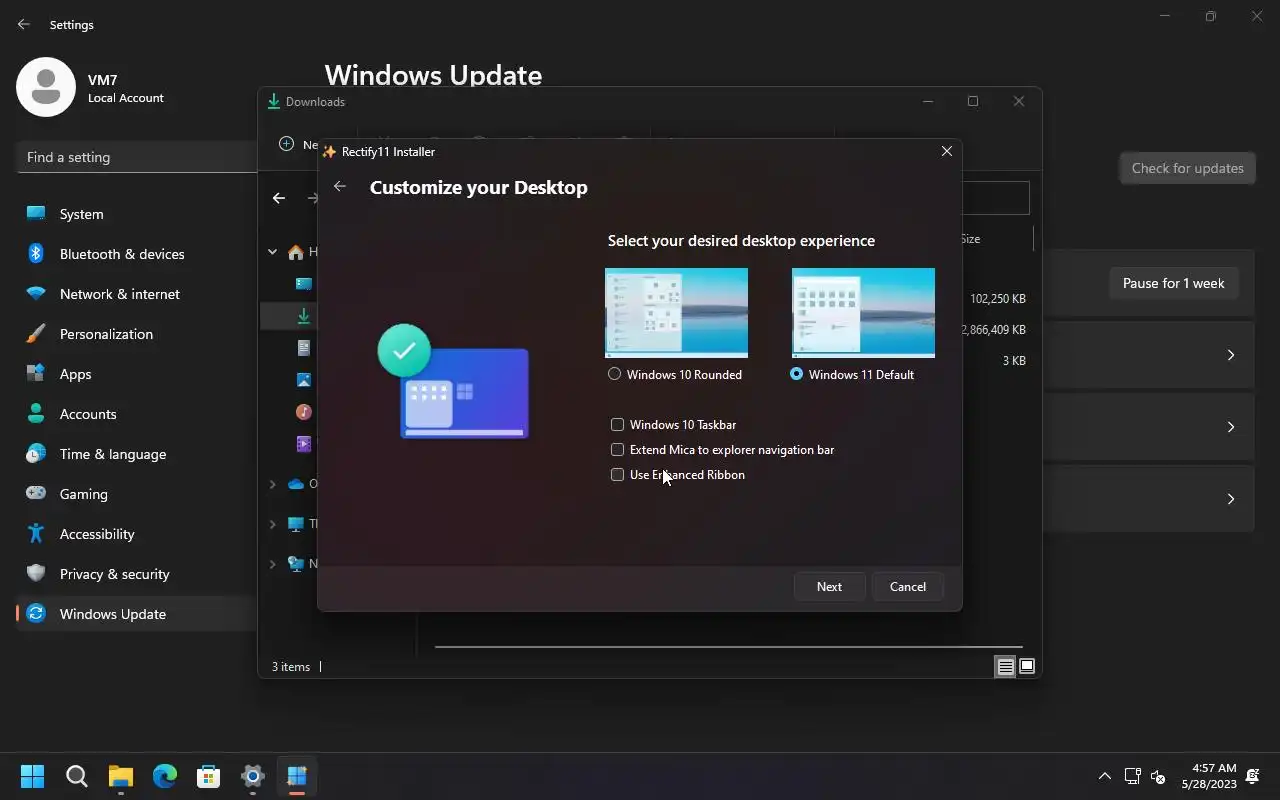Collapse the Home tree node in explorer
The height and width of the screenshot is (800, 1280).
[272, 252]
